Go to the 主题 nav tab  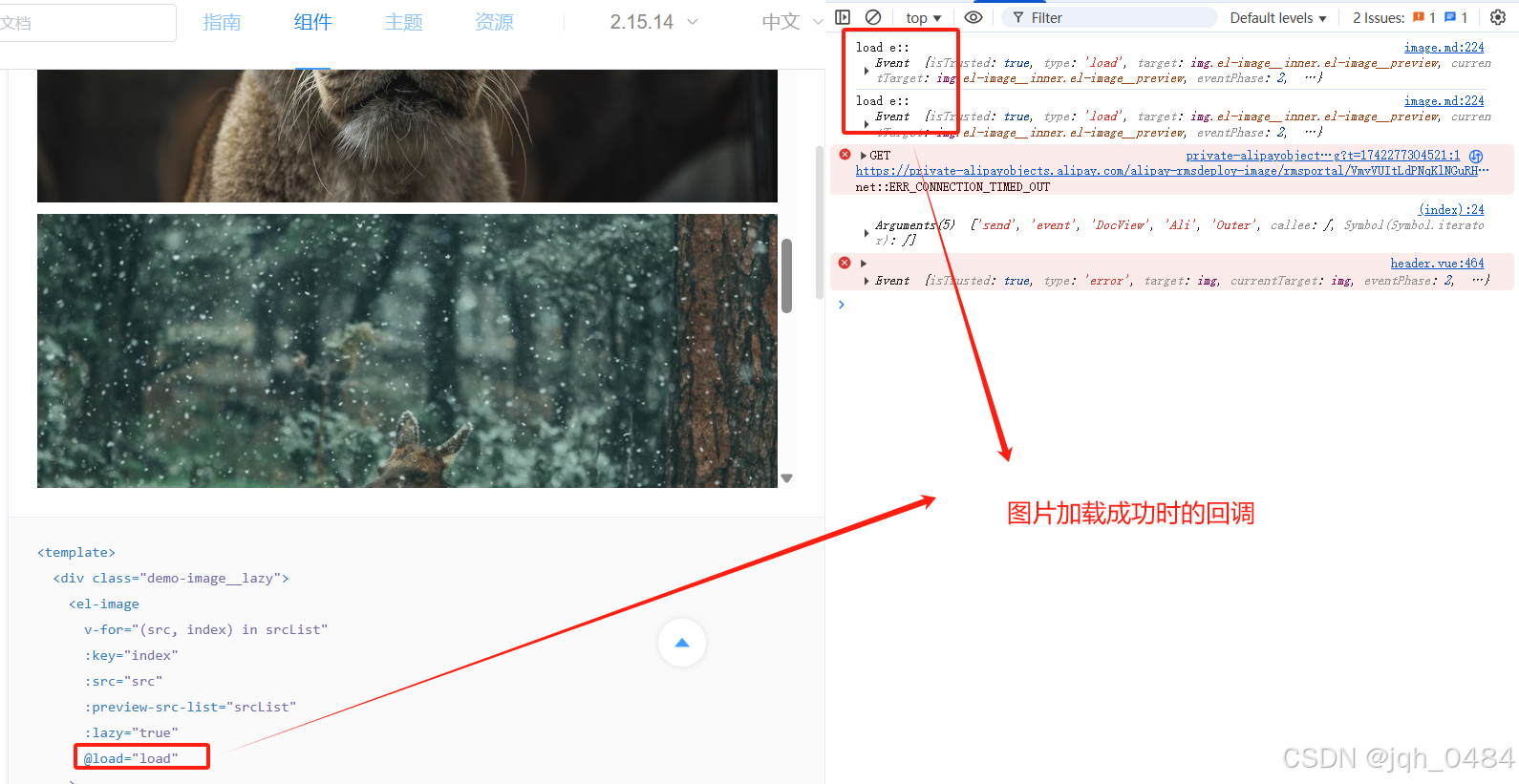pyautogui.click(x=403, y=22)
